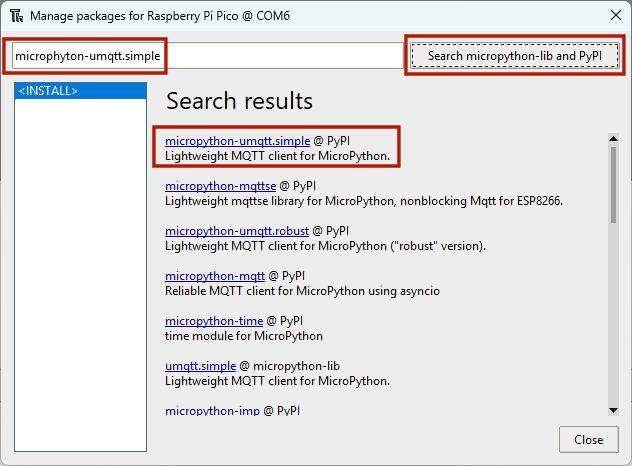Screen dimensions: 632x466
Task: Open micropython-umqtt.simple PyPI result link
Action: coord(237,141)
